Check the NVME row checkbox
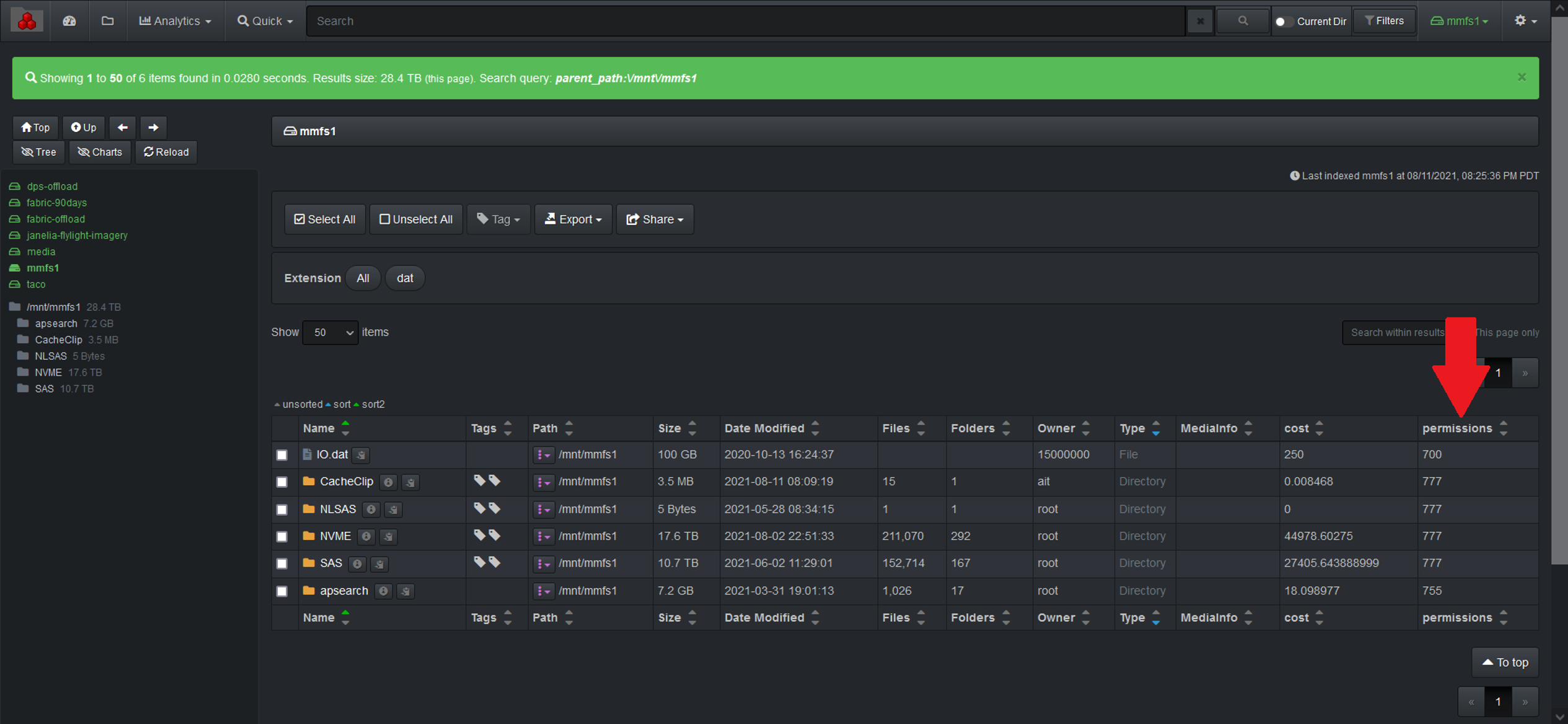This screenshot has width=1568, height=724. pyautogui.click(x=282, y=536)
